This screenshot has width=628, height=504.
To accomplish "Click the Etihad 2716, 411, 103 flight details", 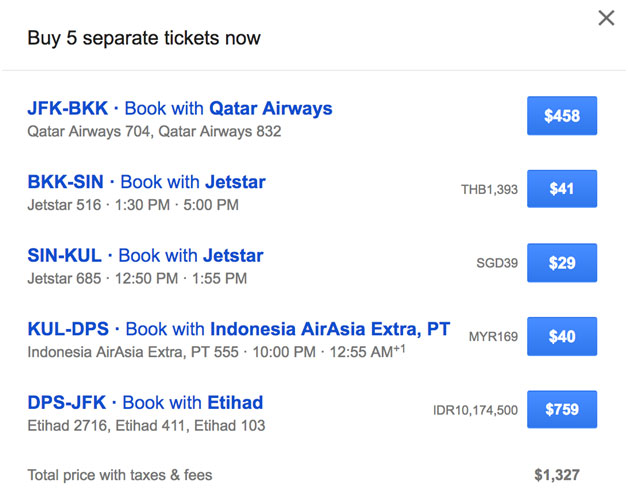I will tap(146, 426).
